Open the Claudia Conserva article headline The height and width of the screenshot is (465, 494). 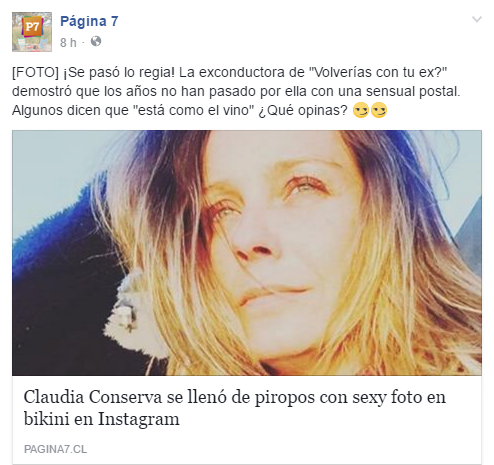click(x=235, y=407)
